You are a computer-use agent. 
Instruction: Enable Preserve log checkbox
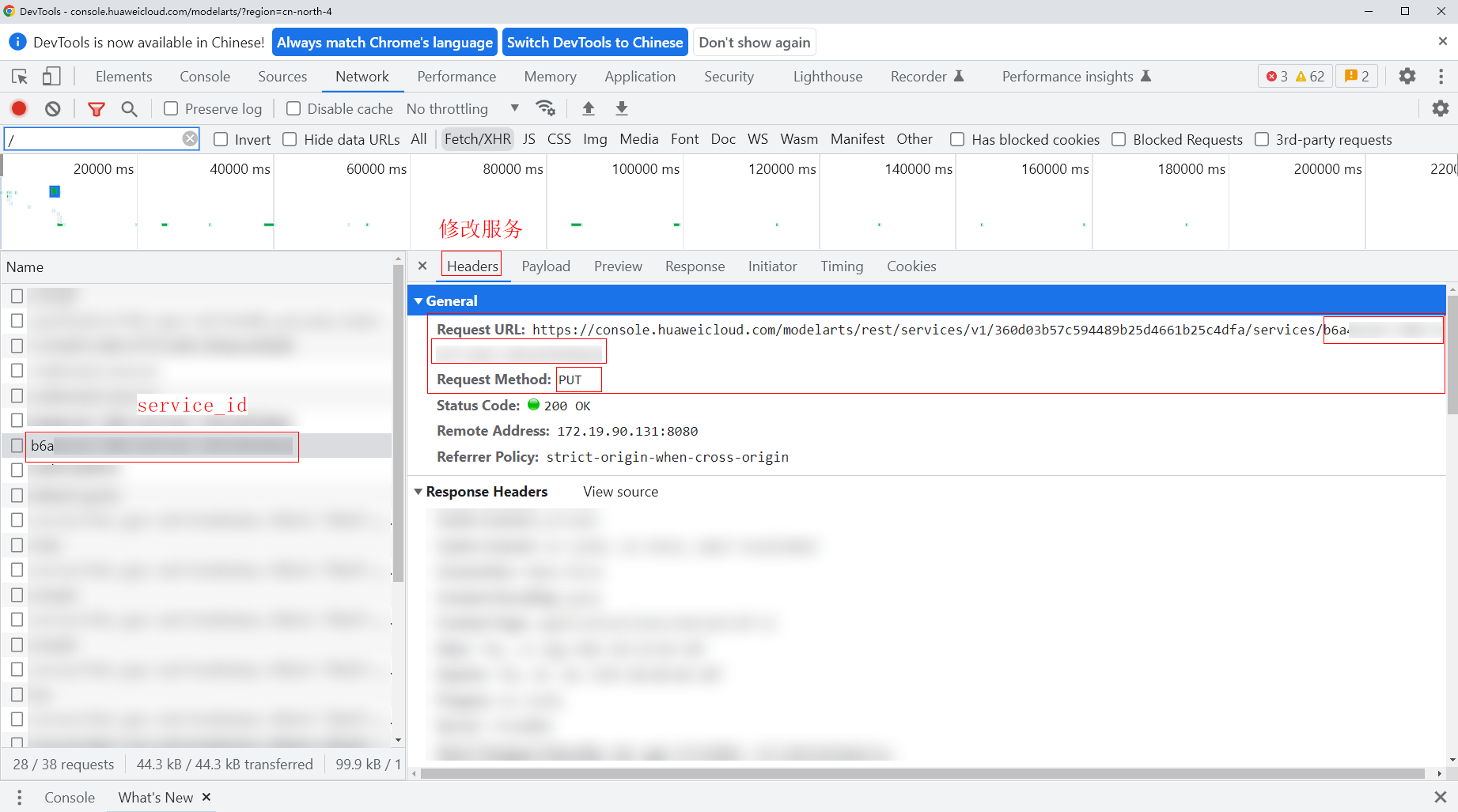tap(171, 108)
